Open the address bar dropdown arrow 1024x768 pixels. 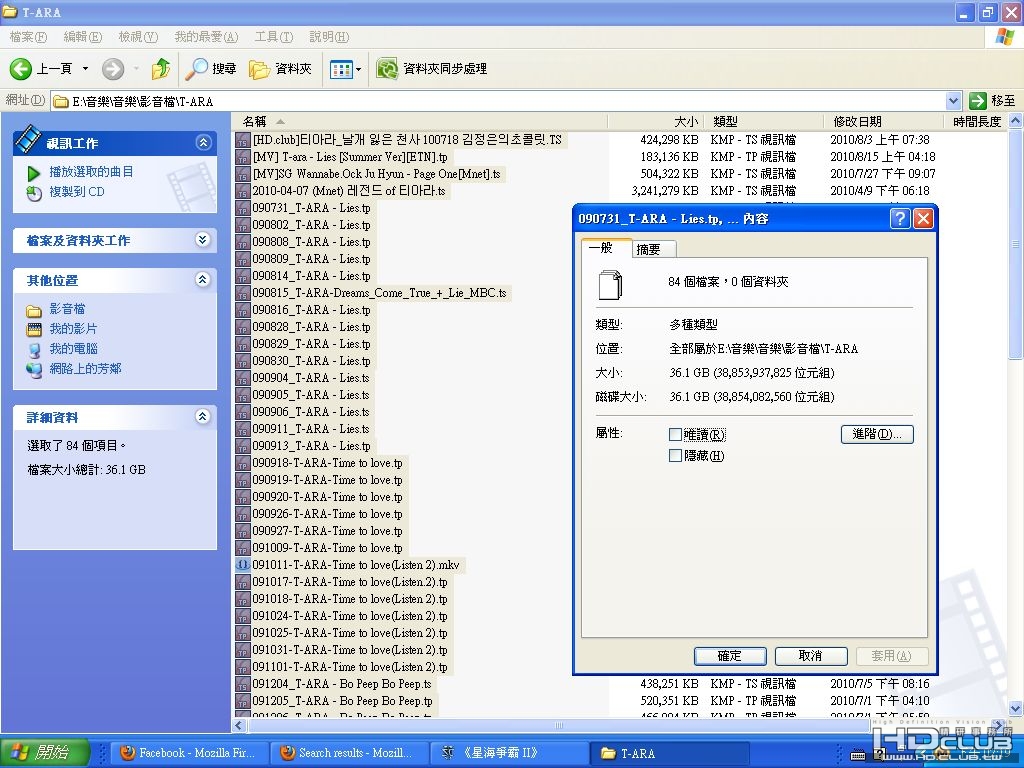pos(954,99)
